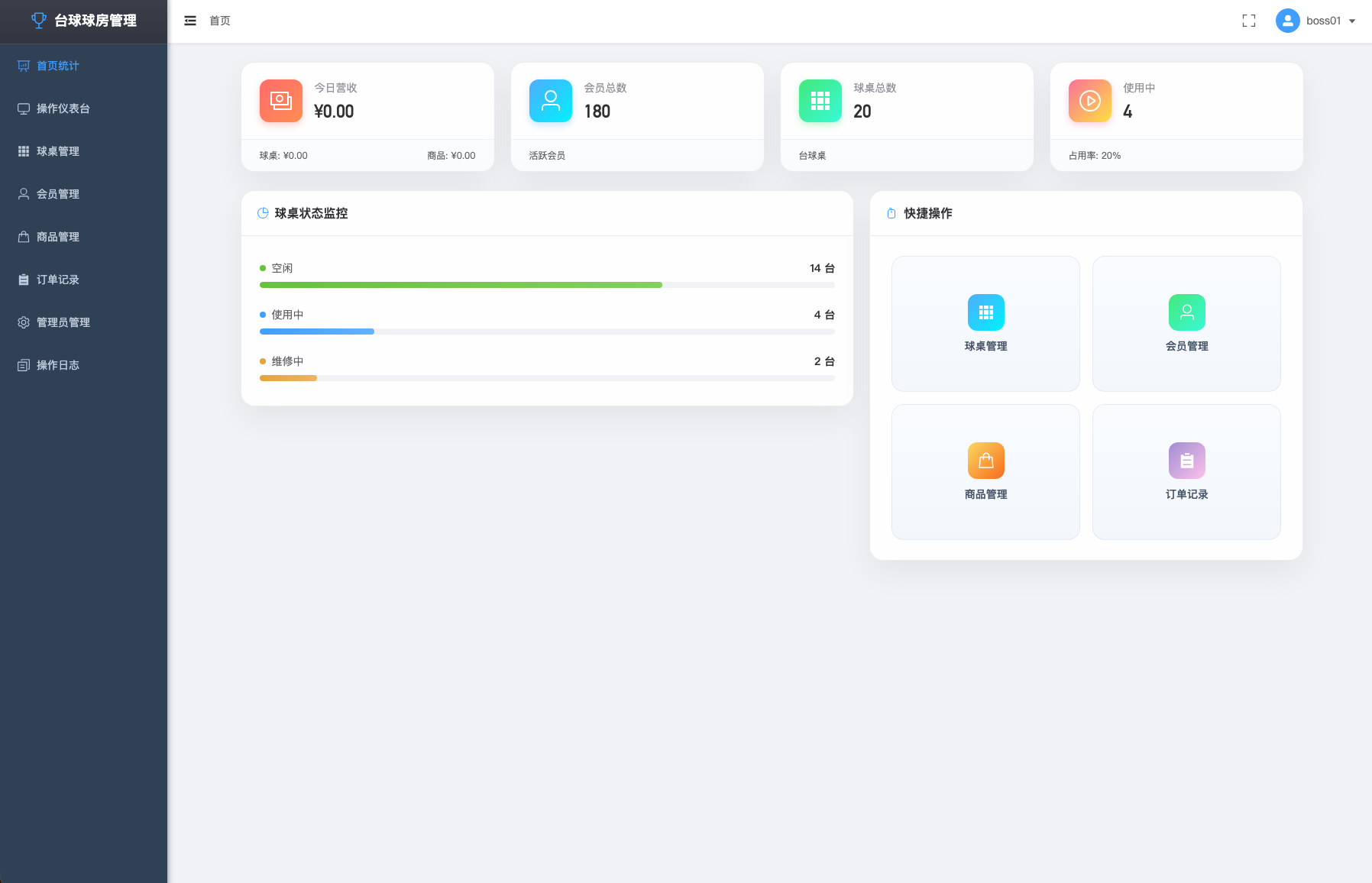Viewport: 1372px width, 883px height.
Task: Click the 球桌: ¥0.00 text
Action: coord(283,156)
